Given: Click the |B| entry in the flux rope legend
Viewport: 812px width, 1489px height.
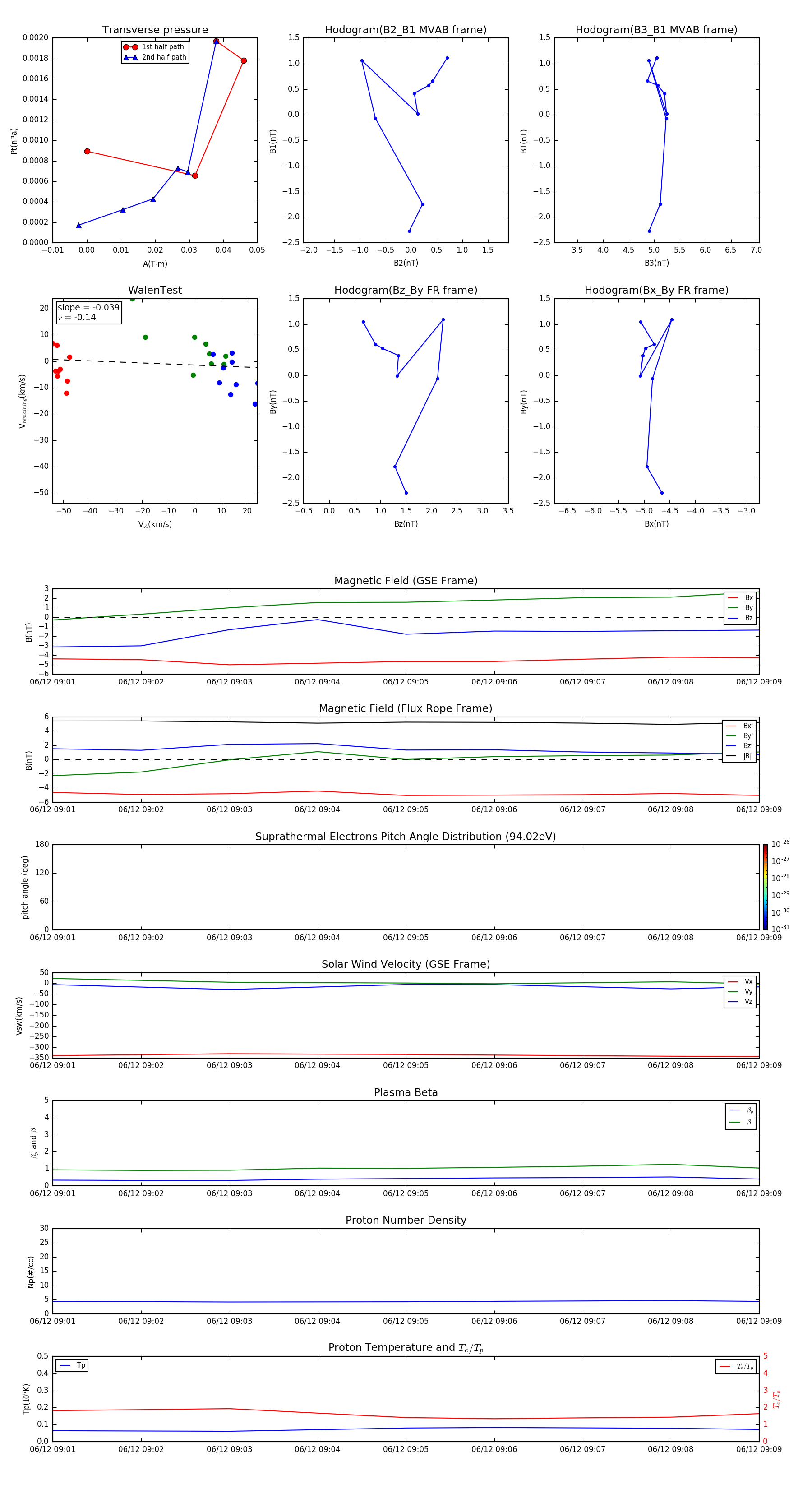Looking at the screenshot, I should [x=739, y=756].
